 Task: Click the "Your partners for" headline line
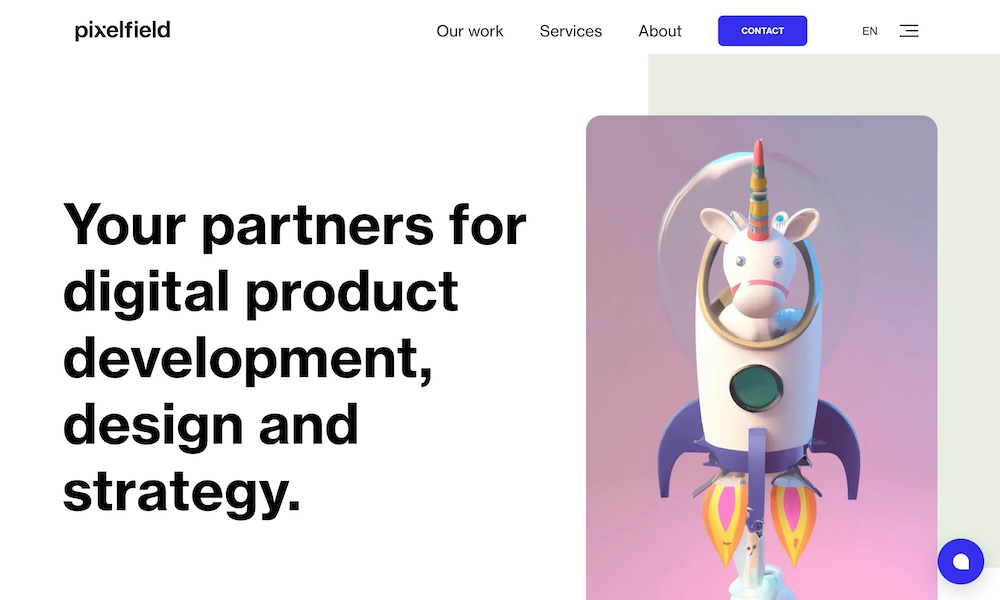[295, 224]
